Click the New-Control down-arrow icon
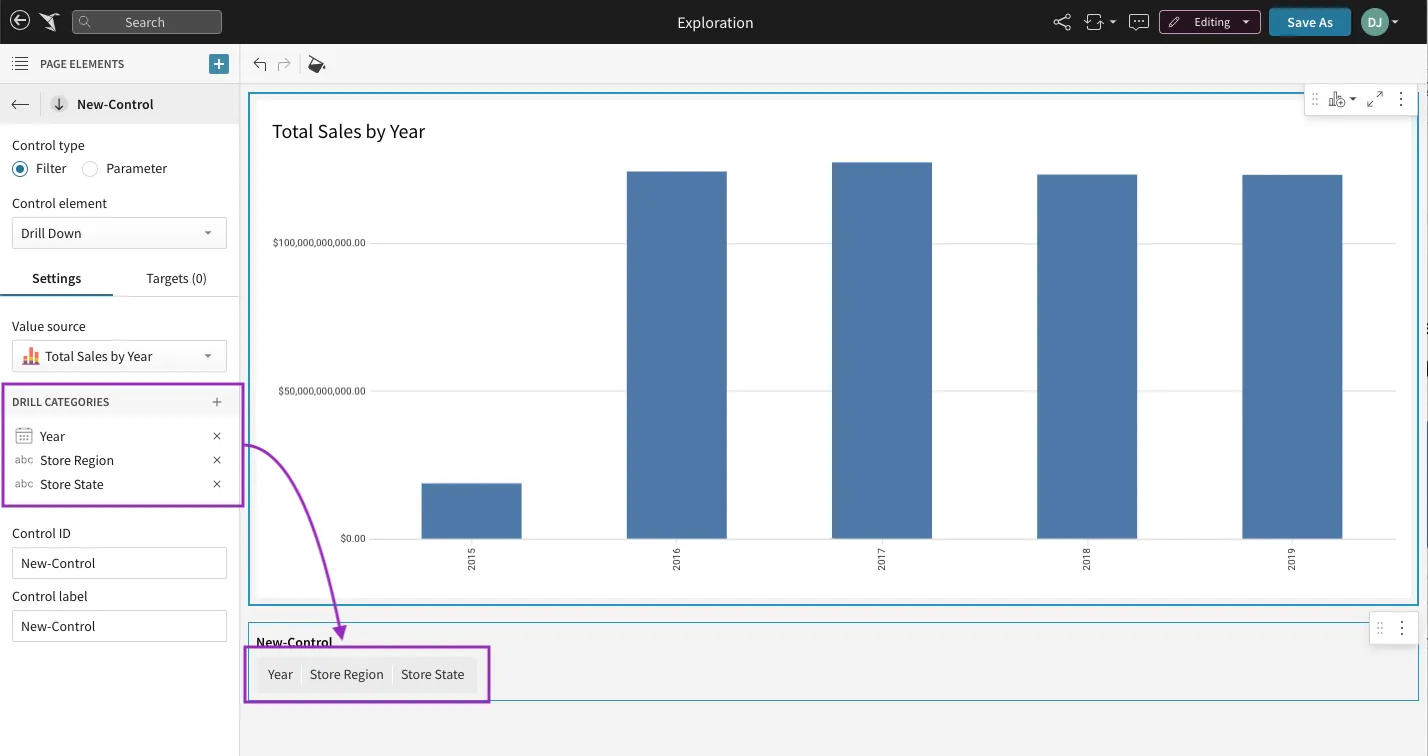The height and width of the screenshot is (756, 1428). 59,104
